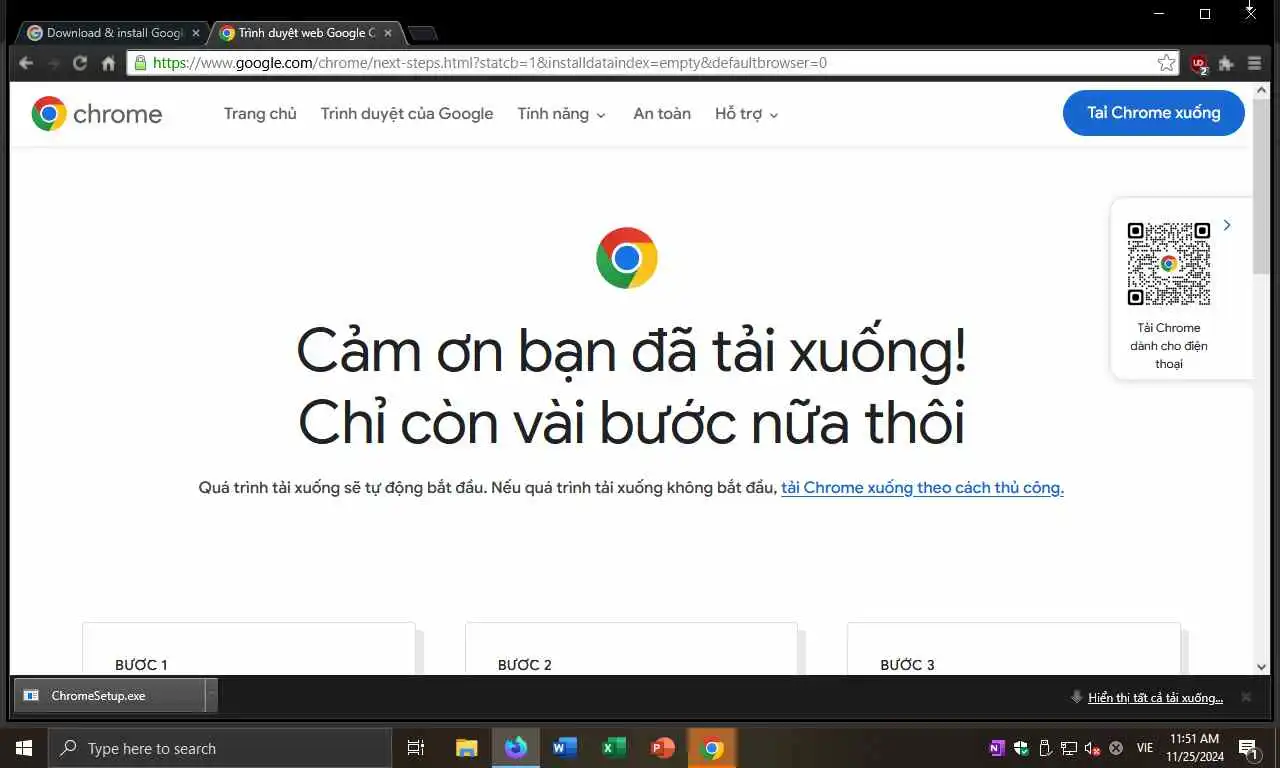This screenshot has height=768, width=1280.
Task: Open the Windows Start menu
Action: [x=24, y=748]
